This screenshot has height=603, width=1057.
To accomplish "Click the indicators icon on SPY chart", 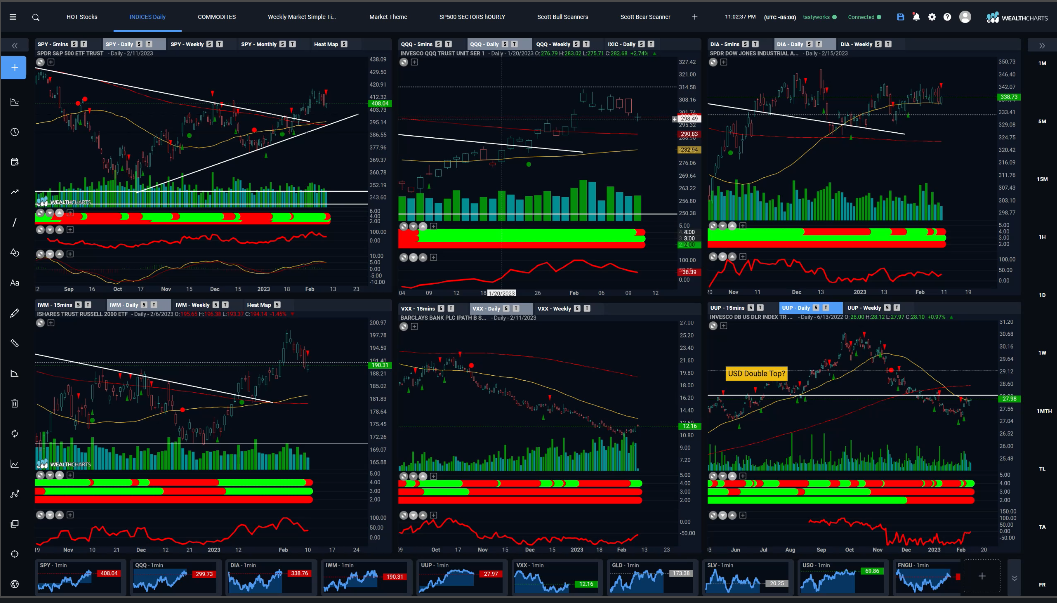I will coord(40,62).
